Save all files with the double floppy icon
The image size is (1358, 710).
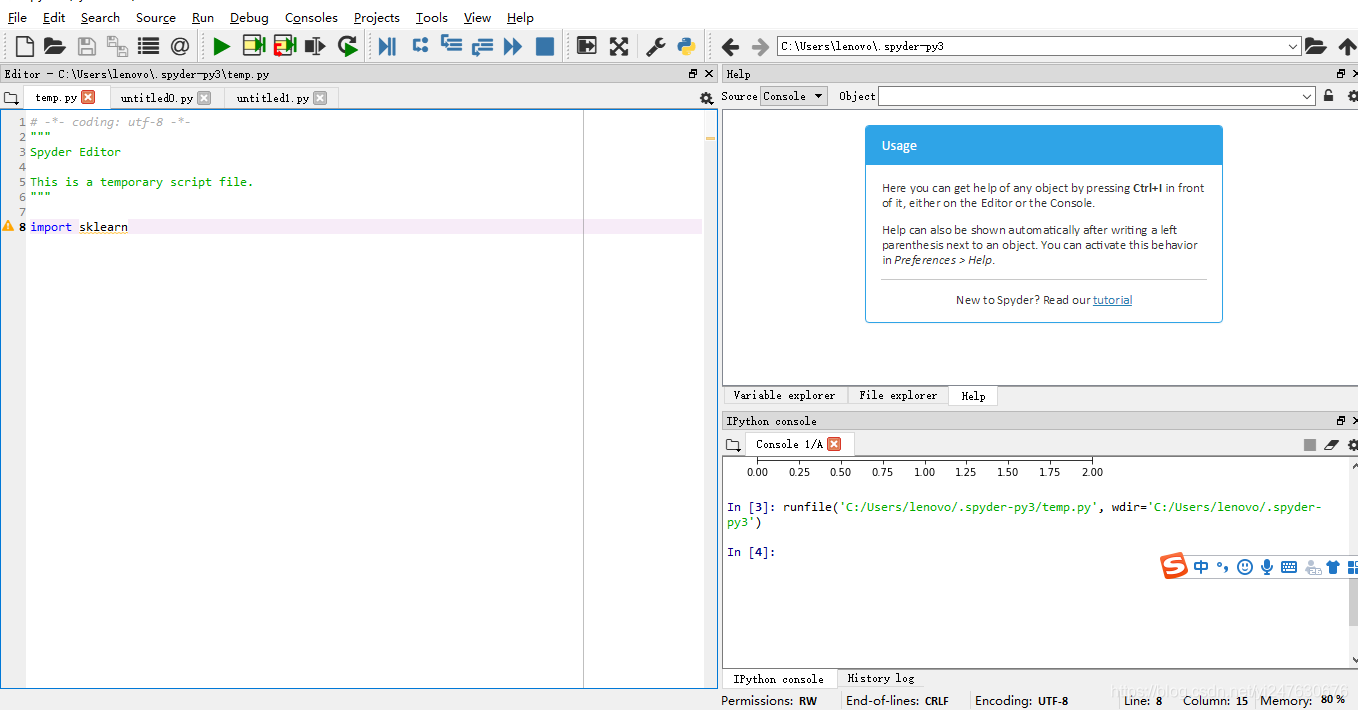(x=117, y=46)
